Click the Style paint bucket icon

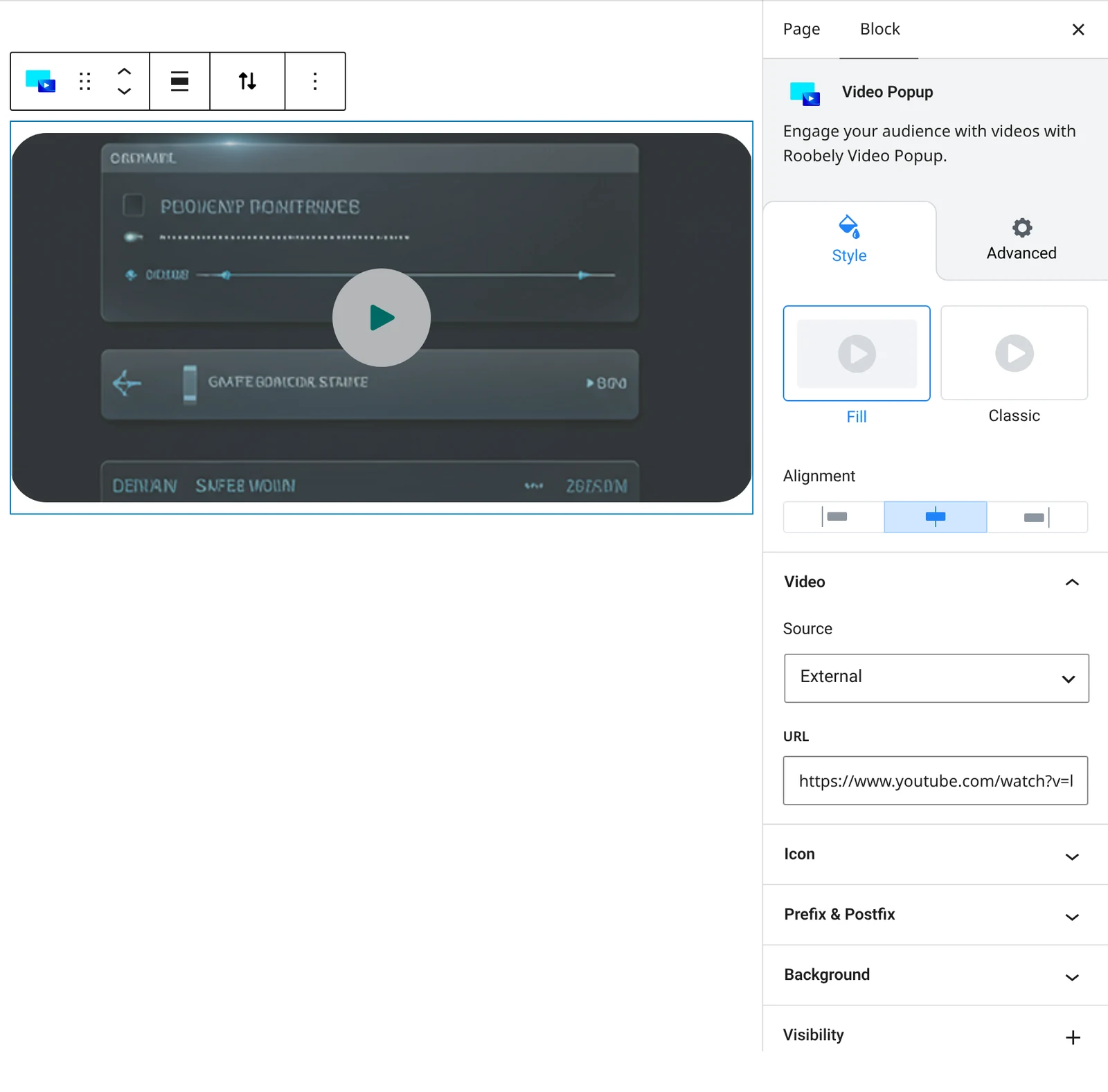coord(849,226)
